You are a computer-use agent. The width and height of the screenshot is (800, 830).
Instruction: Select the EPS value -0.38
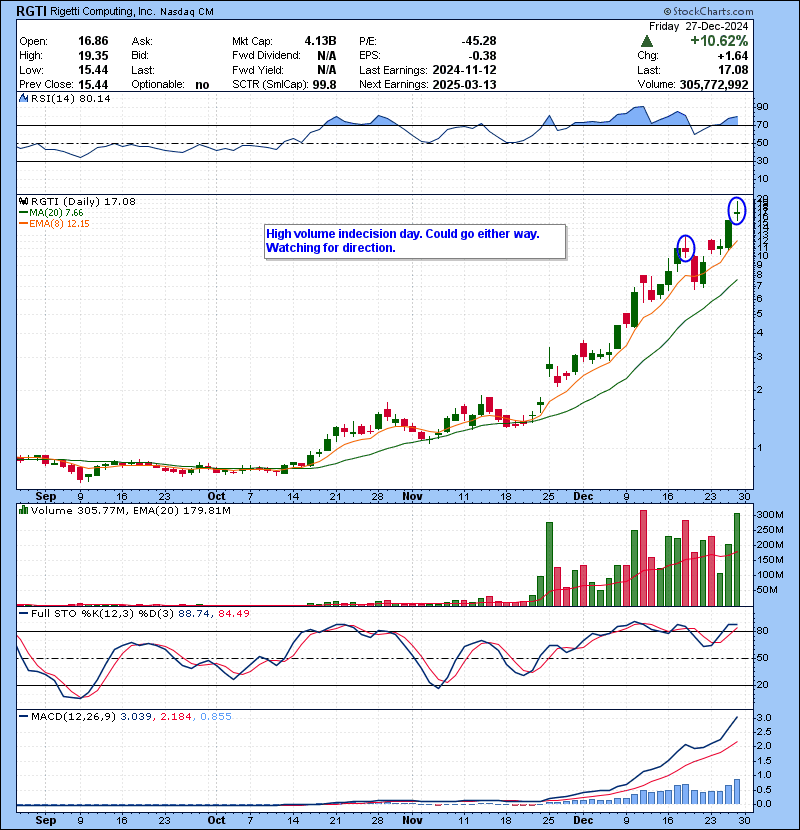482,56
